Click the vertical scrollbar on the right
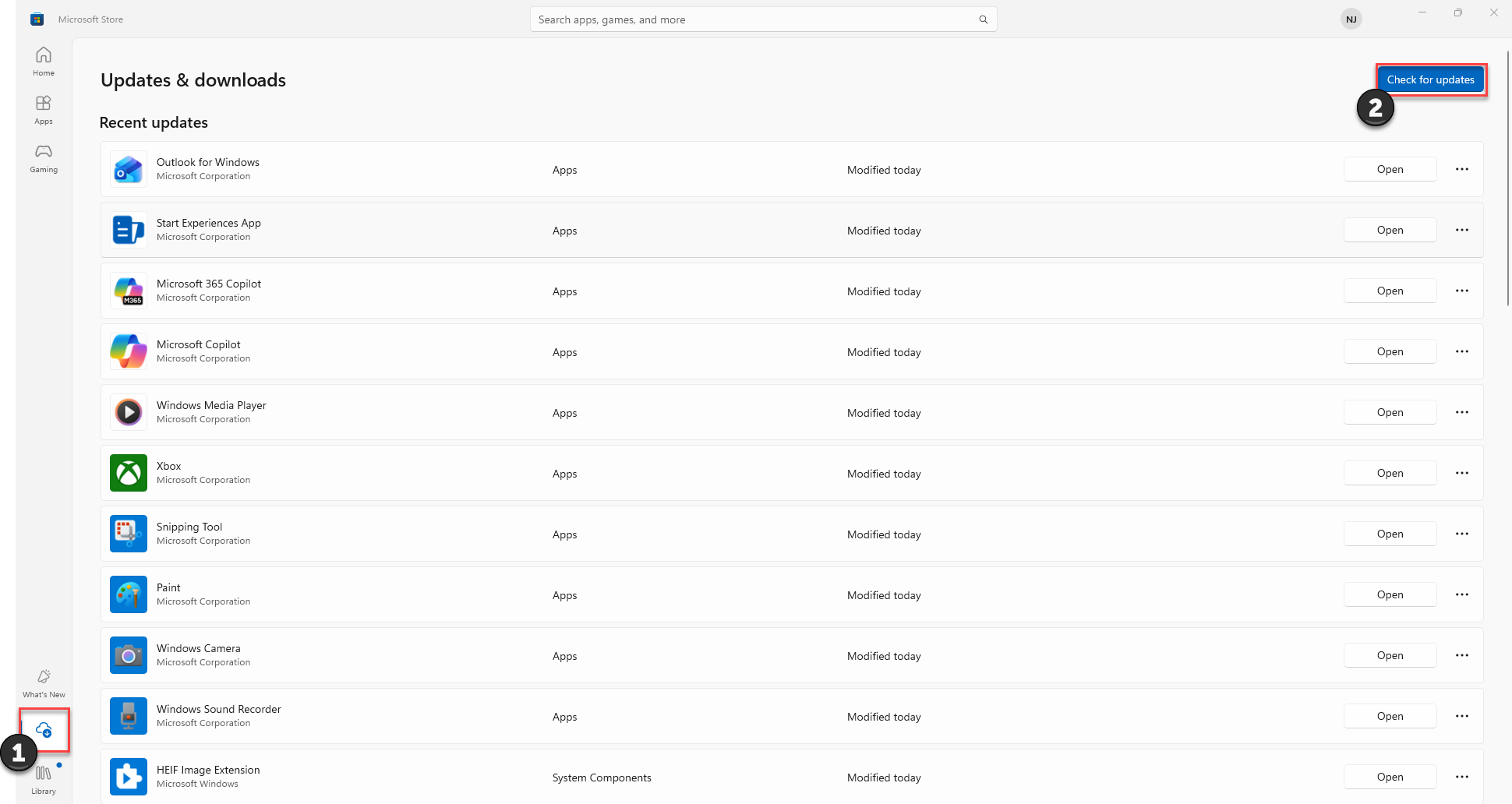 click(x=1508, y=178)
